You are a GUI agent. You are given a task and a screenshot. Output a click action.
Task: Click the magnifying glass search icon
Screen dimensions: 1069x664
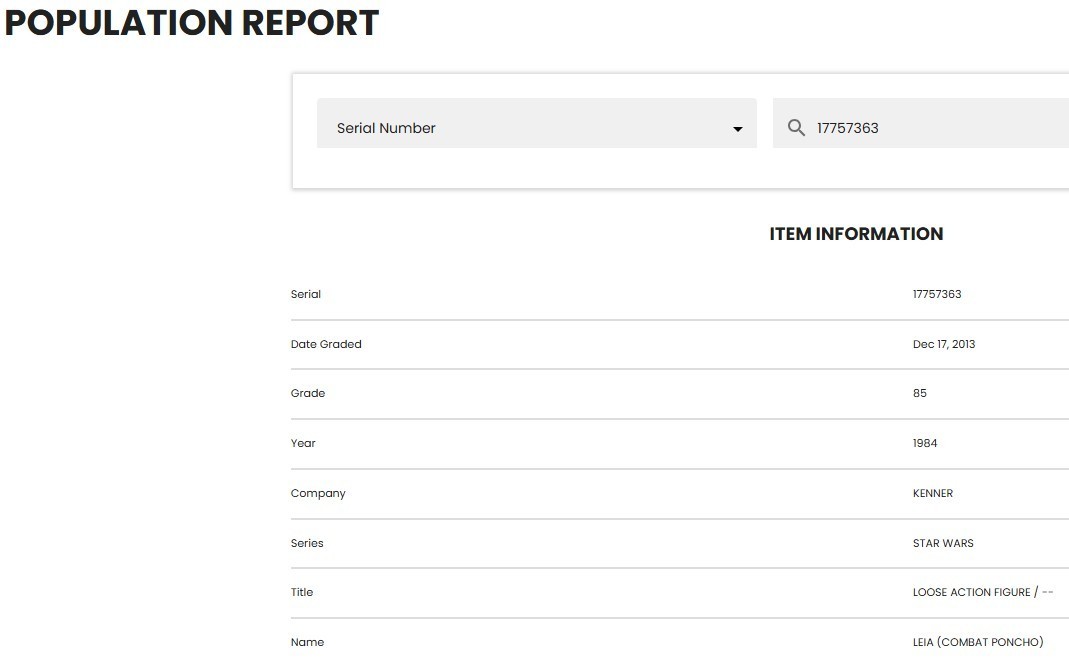(x=796, y=128)
